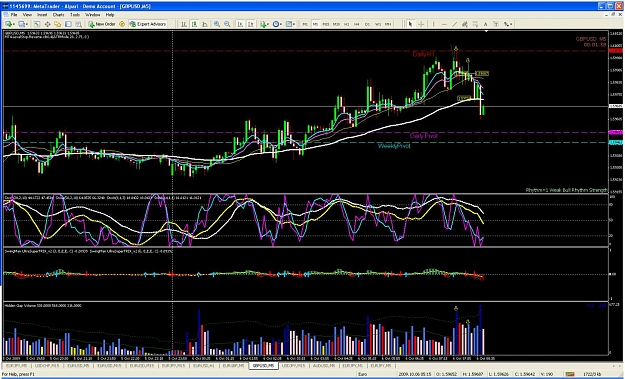This screenshot has height=379, width=625.
Task: Switch to the USDJPY,M15 chart tab
Action: (x=294, y=365)
